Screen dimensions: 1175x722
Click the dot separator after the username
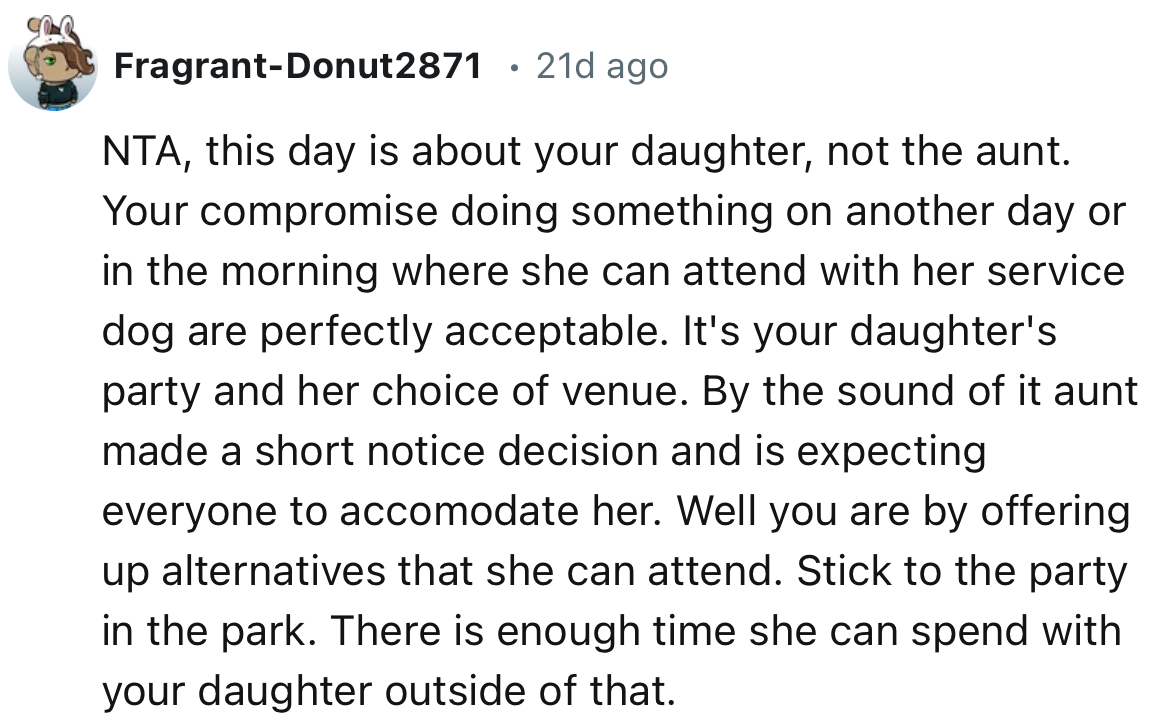514,66
